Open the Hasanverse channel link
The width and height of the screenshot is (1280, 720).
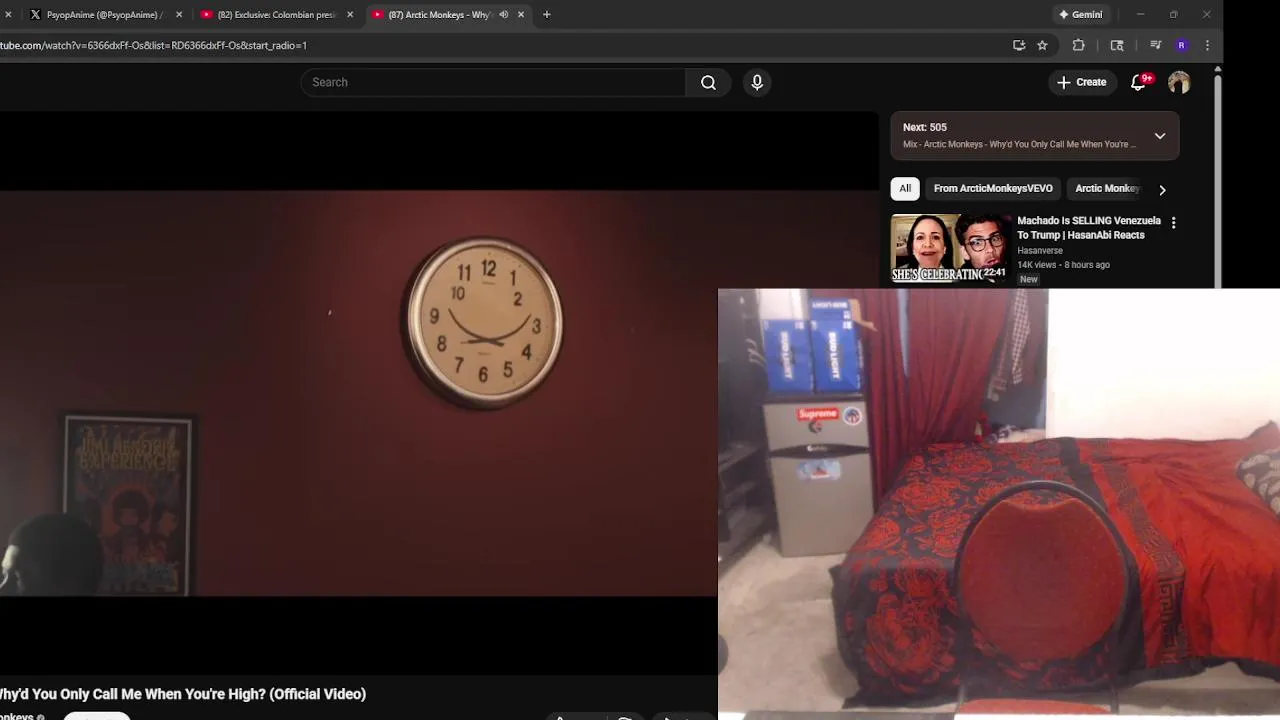1040,251
